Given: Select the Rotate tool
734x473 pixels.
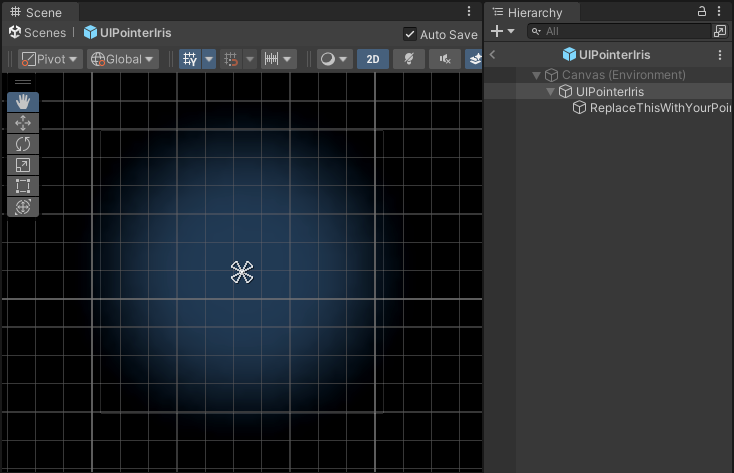Looking at the screenshot, I should point(23,144).
